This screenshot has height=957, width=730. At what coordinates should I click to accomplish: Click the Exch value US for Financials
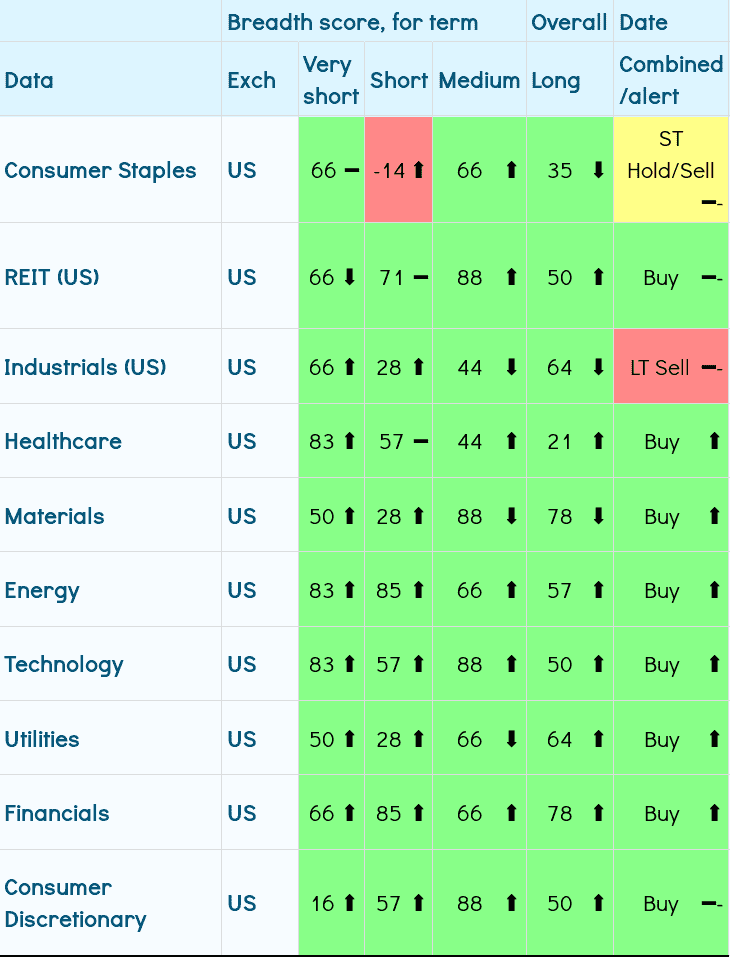click(x=242, y=814)
